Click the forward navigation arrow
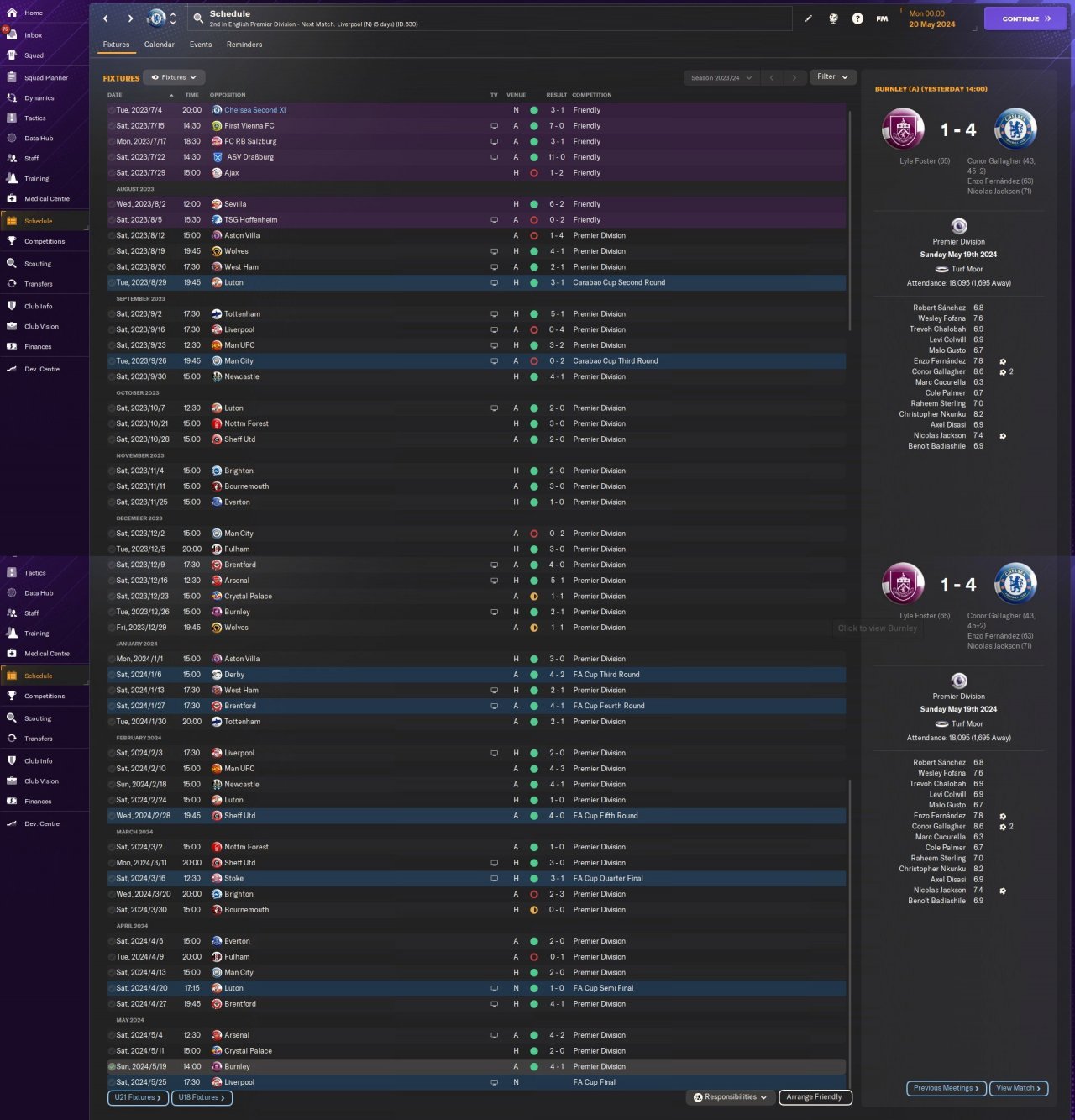Screen dimensions: 1075x1120 click(130, 18)
